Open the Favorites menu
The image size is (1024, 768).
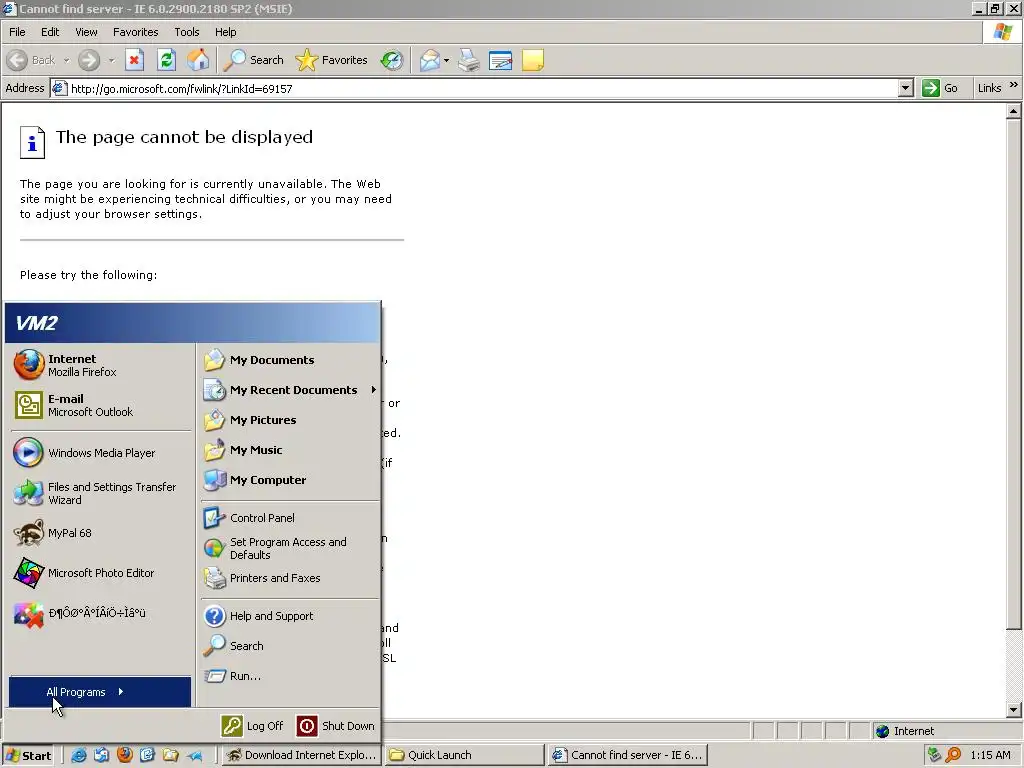tap(135, 32)
